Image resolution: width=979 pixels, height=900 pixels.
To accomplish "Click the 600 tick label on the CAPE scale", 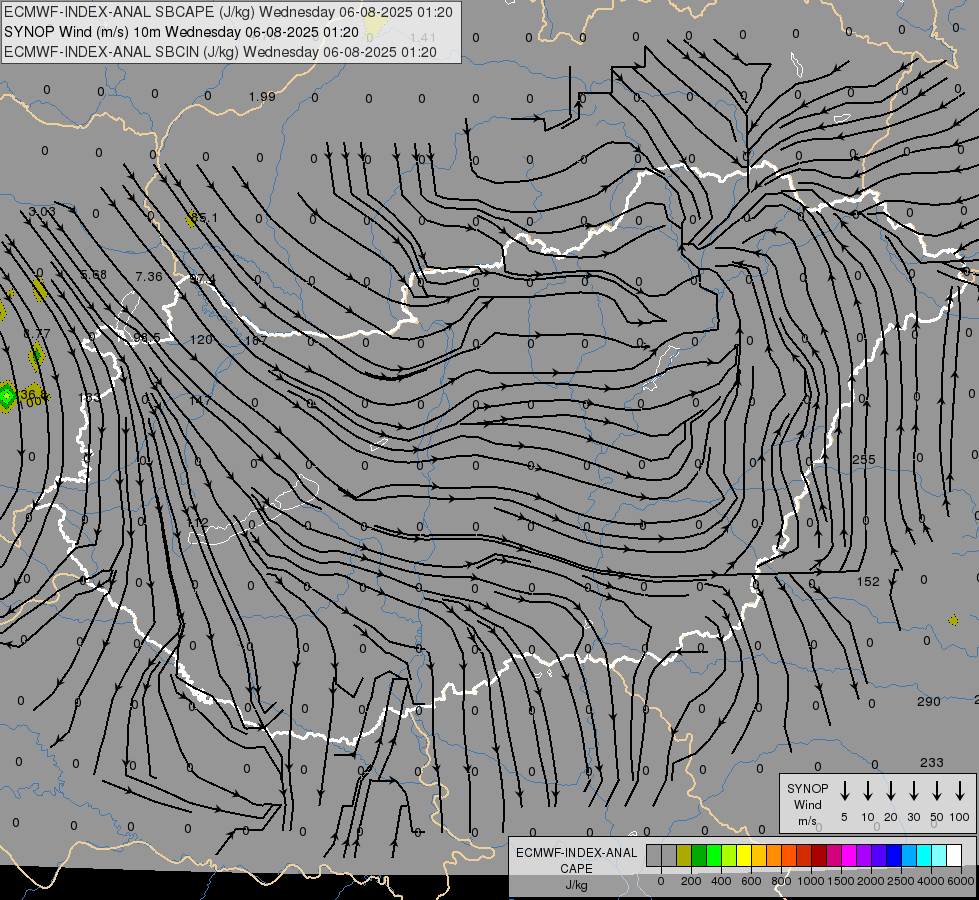I will (751, 881).
